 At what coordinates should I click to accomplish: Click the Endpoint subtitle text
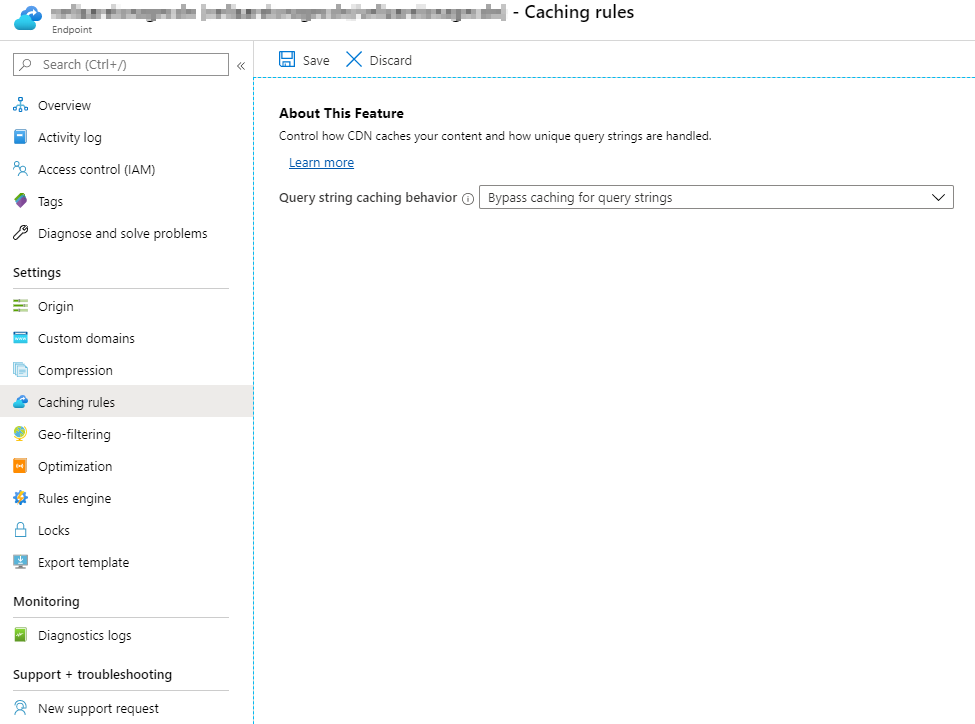click(72, 29)
